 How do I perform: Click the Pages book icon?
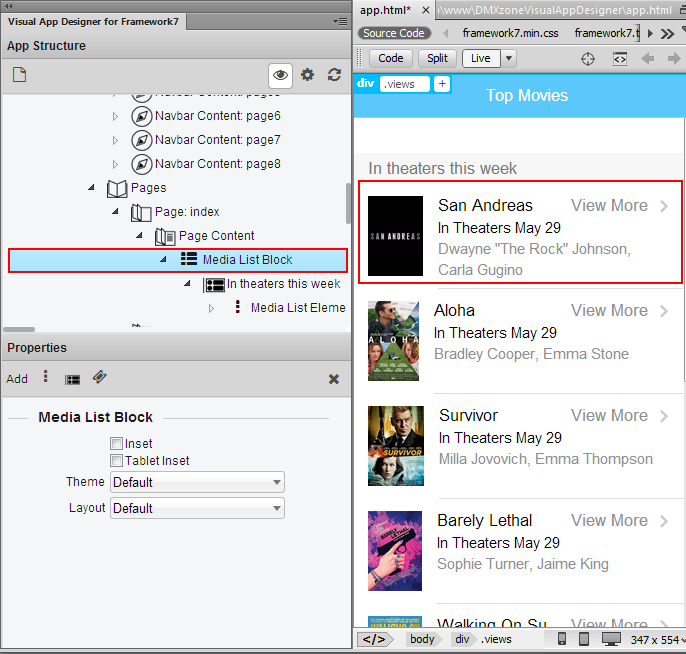tap(117, 189)
